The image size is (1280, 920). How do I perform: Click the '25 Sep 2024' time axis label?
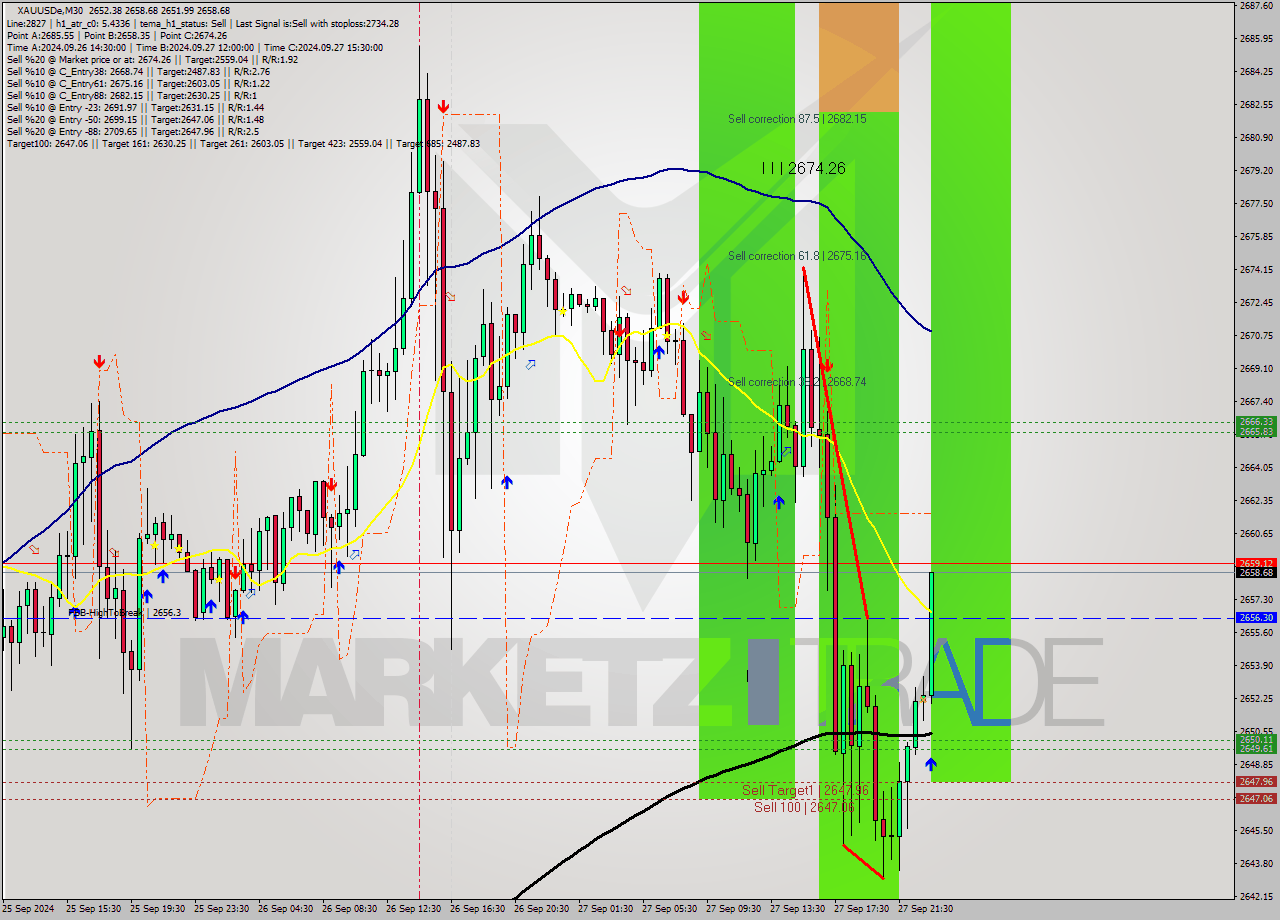click(x=28, y=909)
